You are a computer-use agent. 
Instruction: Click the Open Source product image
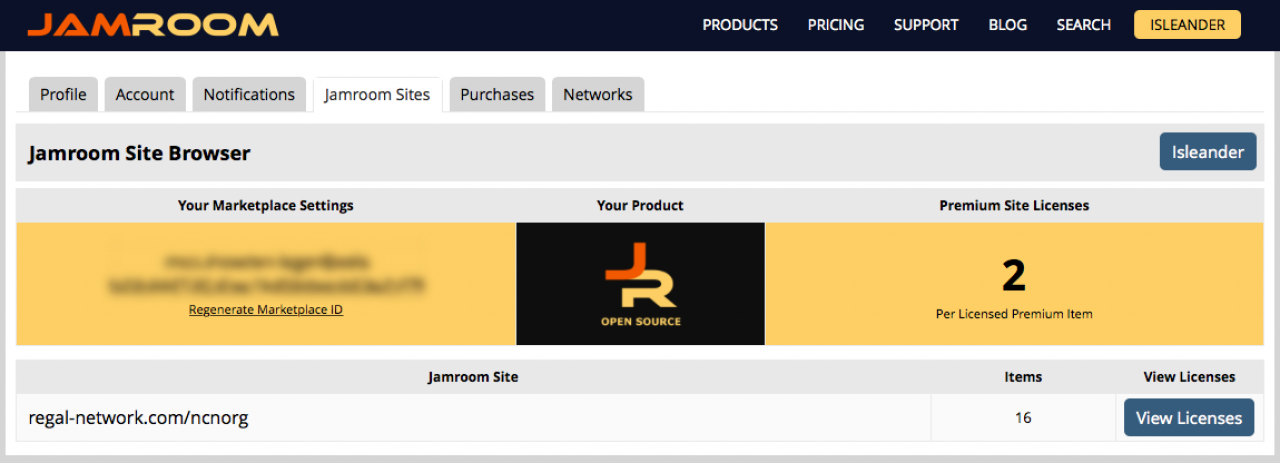coord(640,284)
